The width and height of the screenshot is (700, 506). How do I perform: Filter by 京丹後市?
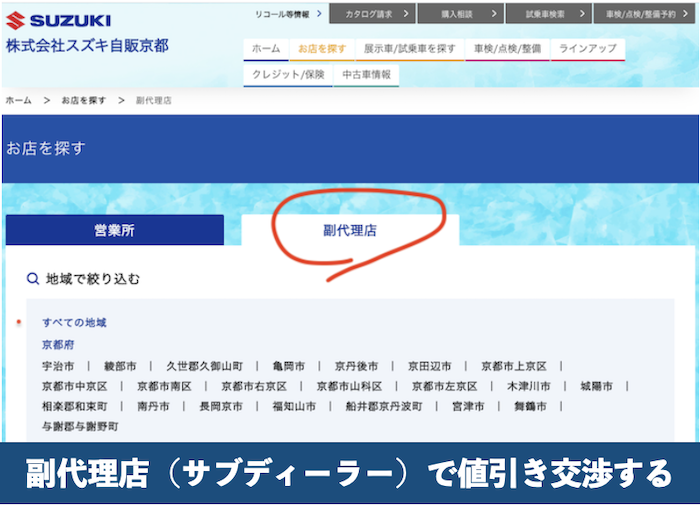coord(356,366)
